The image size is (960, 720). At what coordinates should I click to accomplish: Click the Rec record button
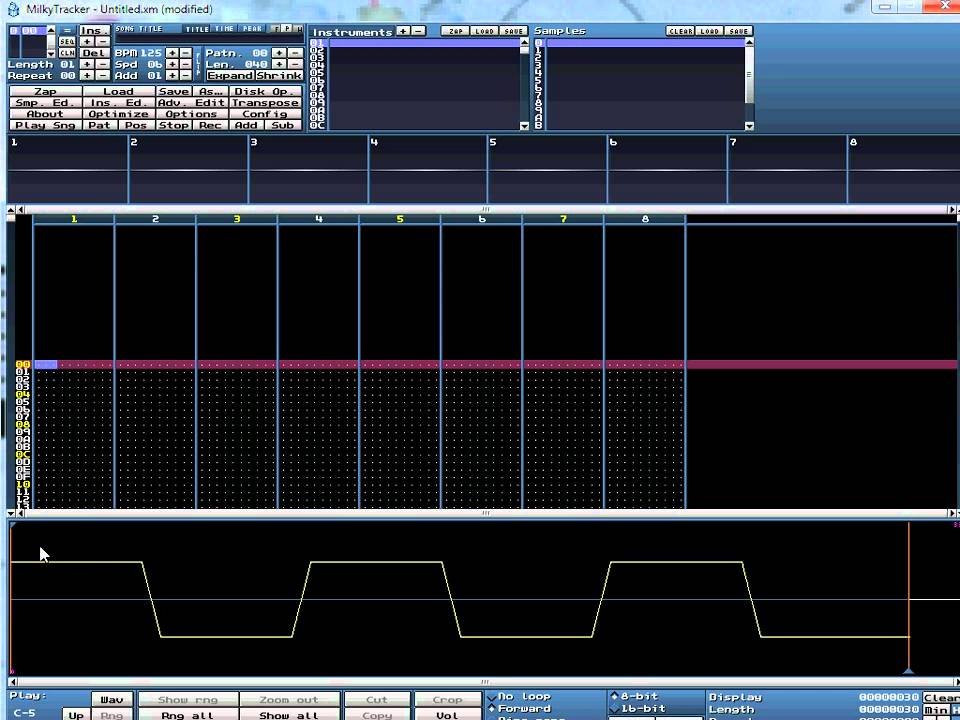coord(210,125)
